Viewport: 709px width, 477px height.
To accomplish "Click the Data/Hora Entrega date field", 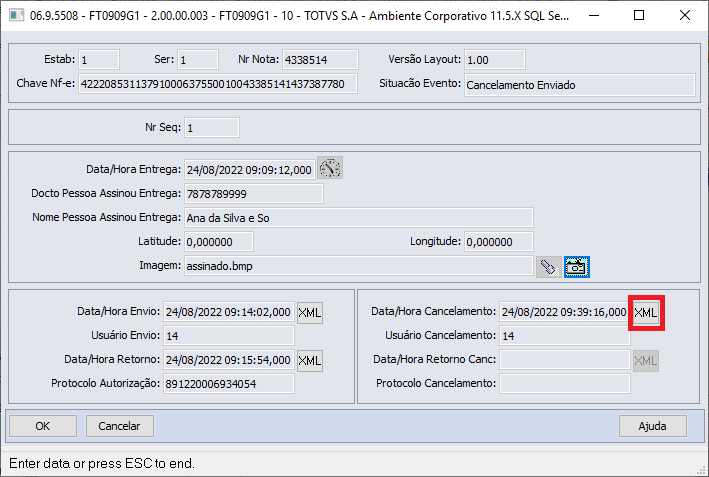I will click(250, 170).
